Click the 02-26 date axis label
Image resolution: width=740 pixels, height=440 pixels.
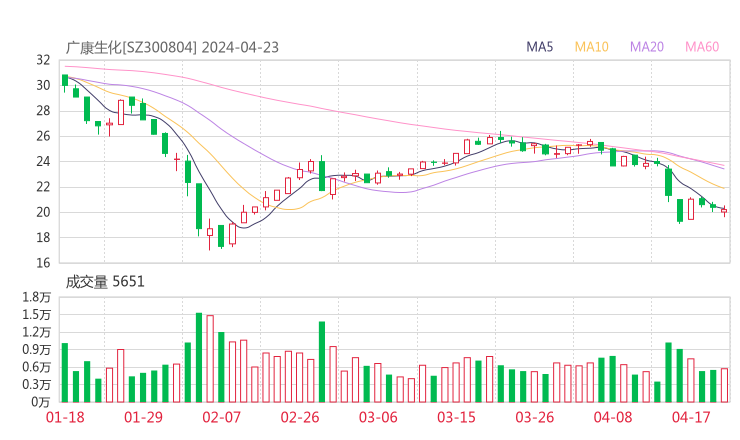[300, 417]
